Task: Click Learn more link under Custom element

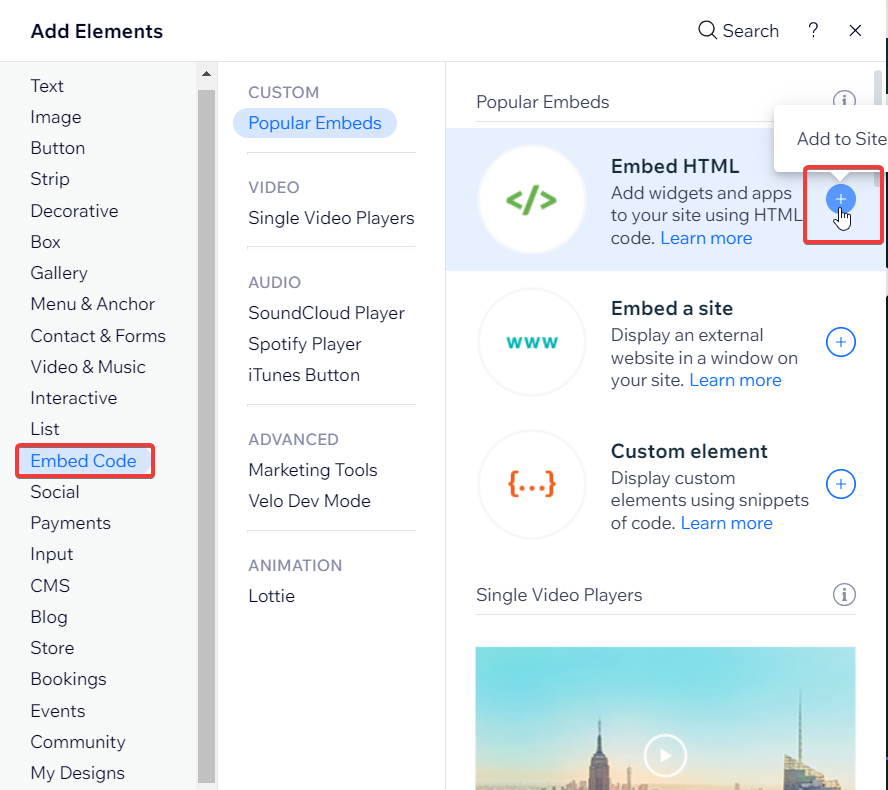Action: (726, 523)
